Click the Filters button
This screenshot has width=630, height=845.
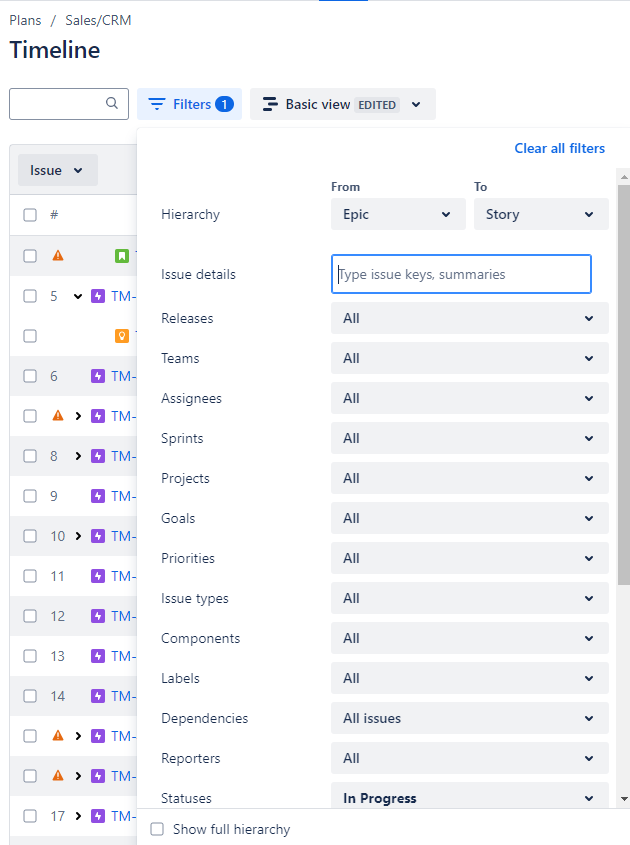tap(190, 104)
